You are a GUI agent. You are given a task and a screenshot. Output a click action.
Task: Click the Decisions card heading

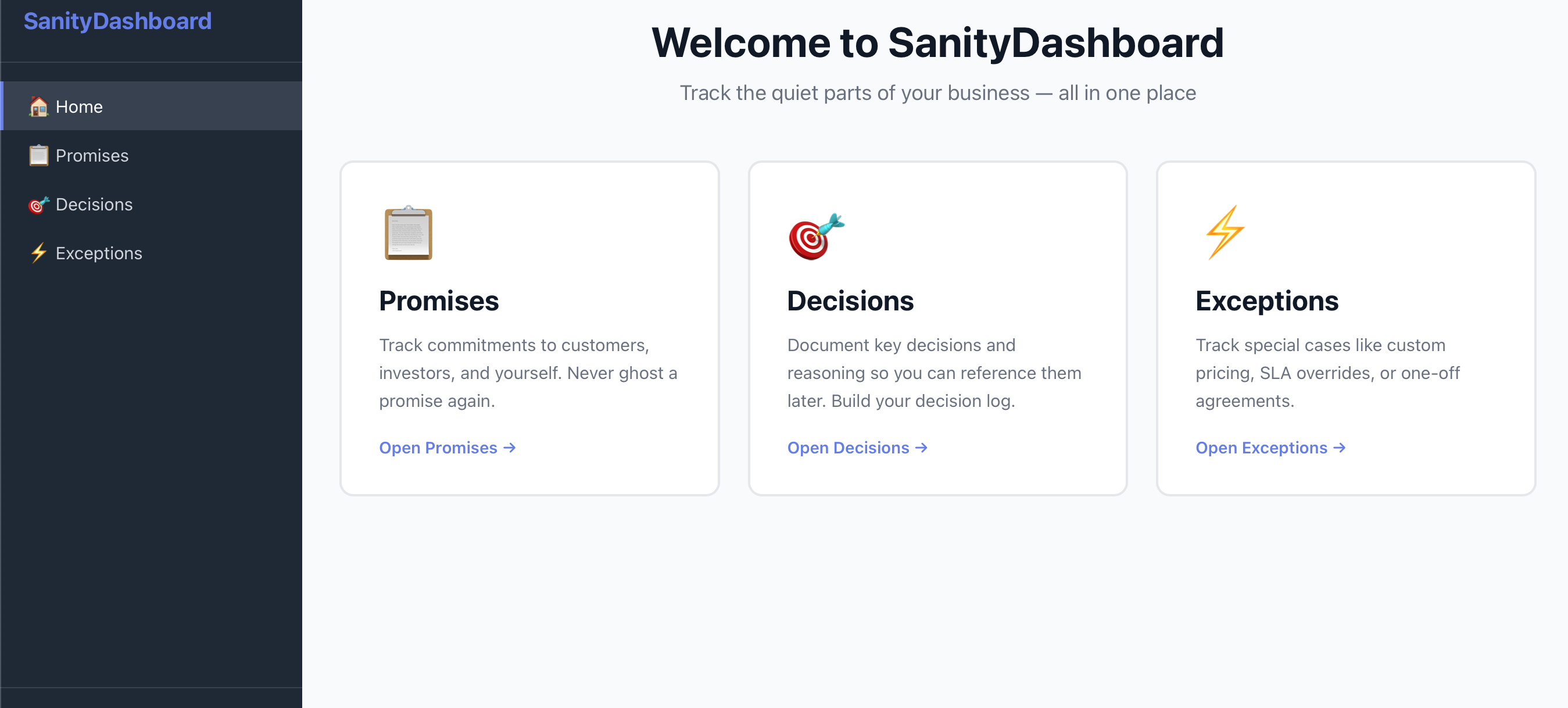coord(851,301)
